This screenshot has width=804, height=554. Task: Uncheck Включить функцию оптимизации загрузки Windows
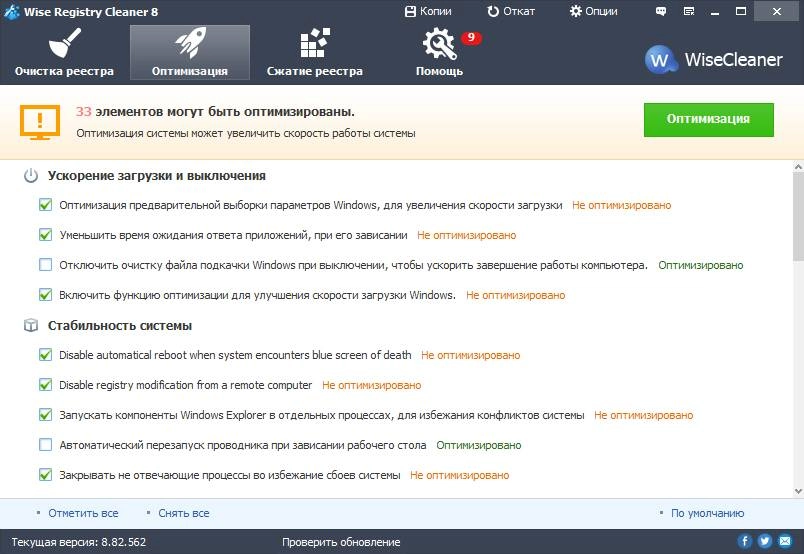pyautogui.click(x=46, y=295)
